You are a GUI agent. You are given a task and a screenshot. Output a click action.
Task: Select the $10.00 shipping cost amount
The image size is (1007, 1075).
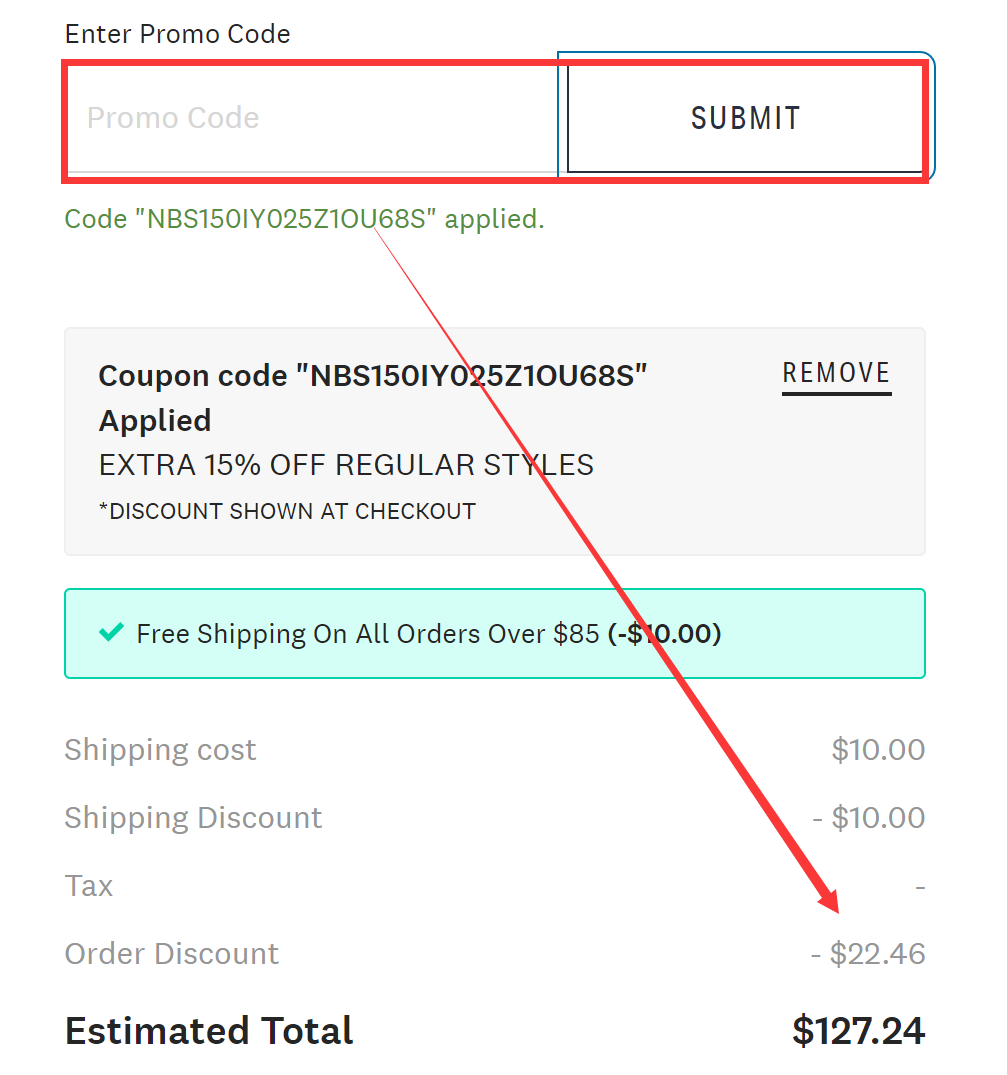click(877, 749)
